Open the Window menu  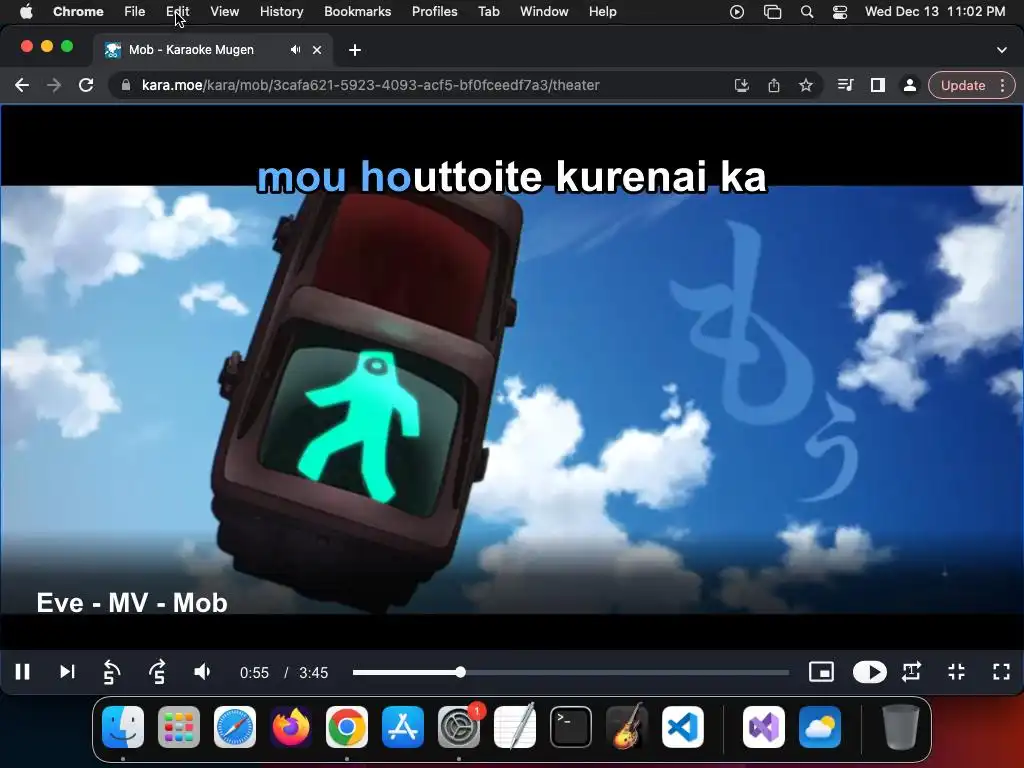pos(544,12)
